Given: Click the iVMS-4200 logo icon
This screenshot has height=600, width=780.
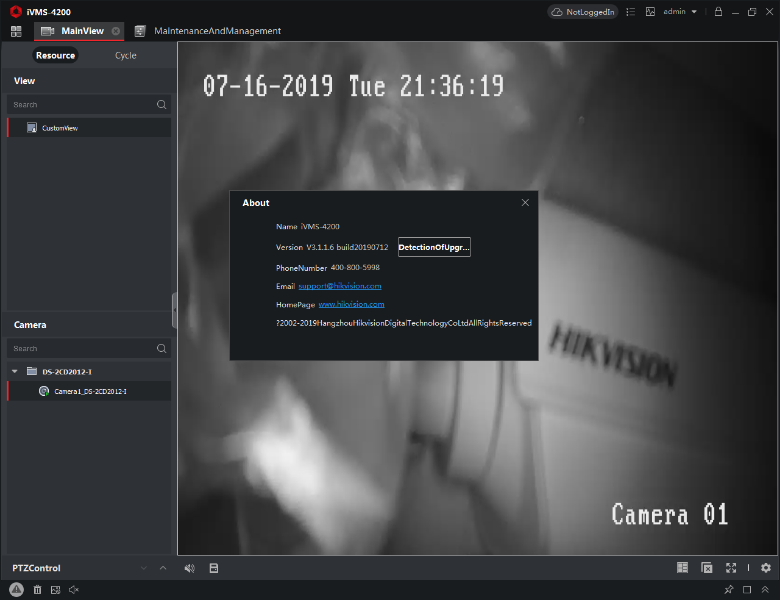Looking at the screenshot, I should pyautogui.click(x=16, y=11).
